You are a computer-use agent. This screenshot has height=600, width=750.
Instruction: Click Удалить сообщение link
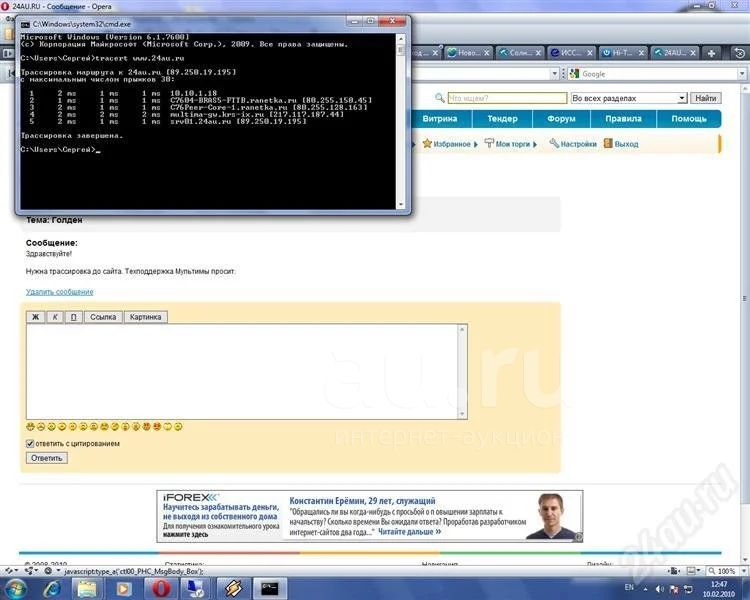(x=59, y=292)
